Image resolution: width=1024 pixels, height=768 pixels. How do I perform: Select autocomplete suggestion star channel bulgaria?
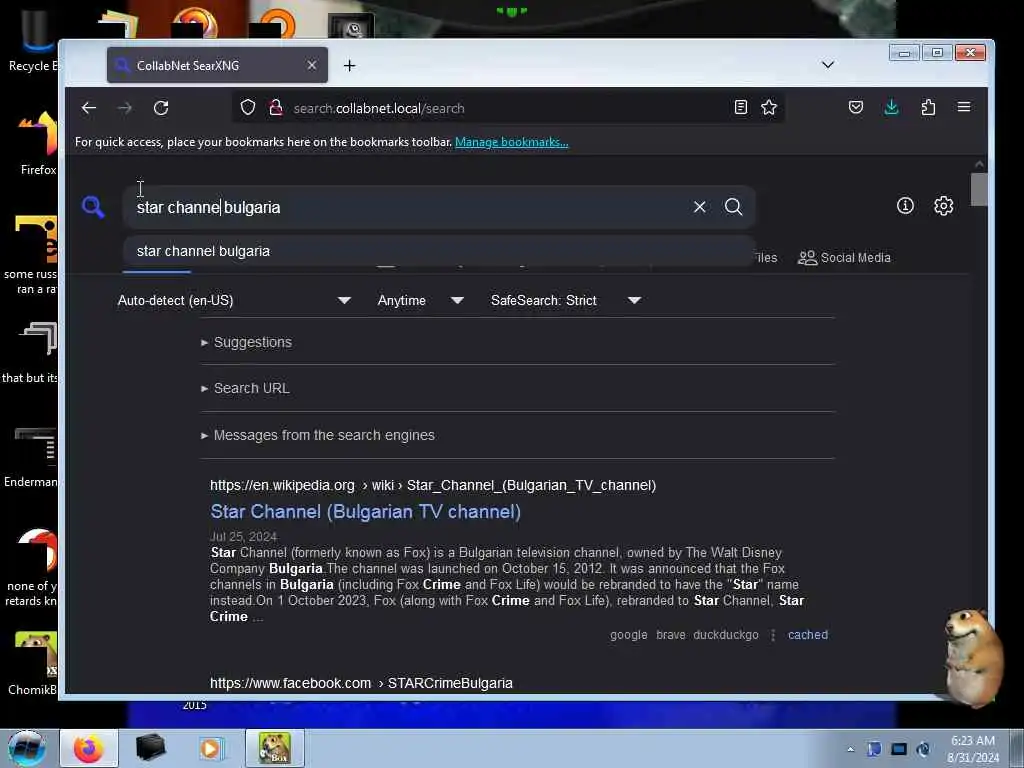[x=440, y=251]
